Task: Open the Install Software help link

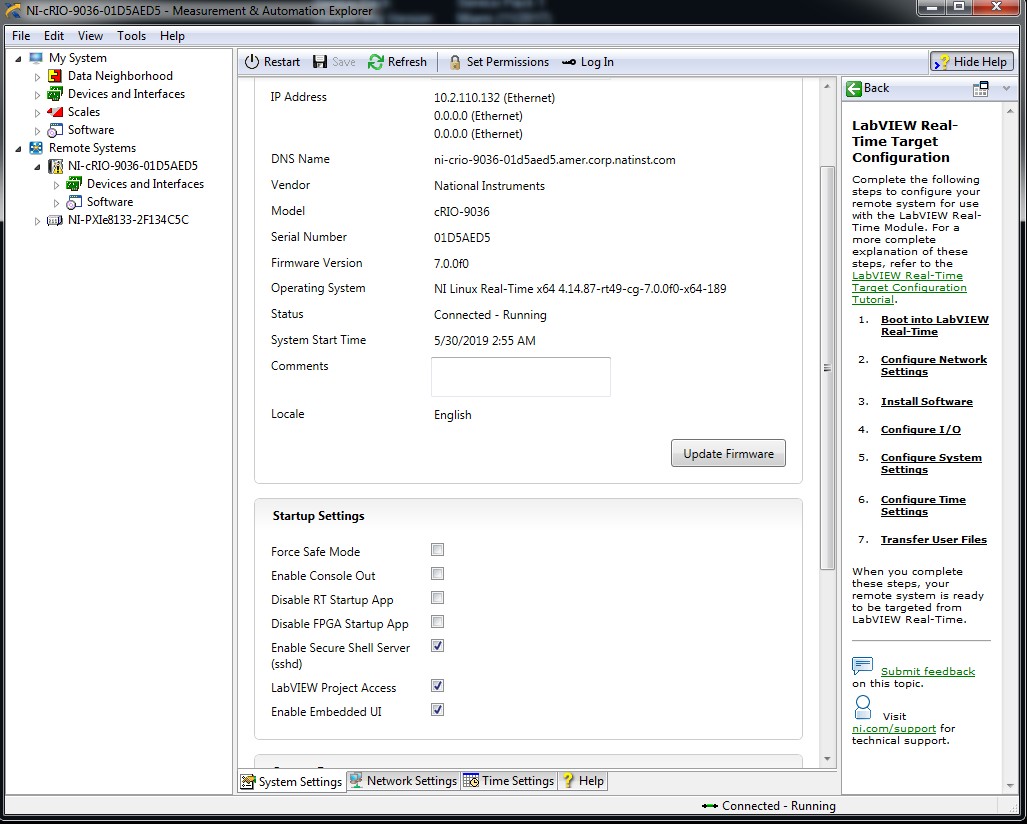Action: [926, 402]
